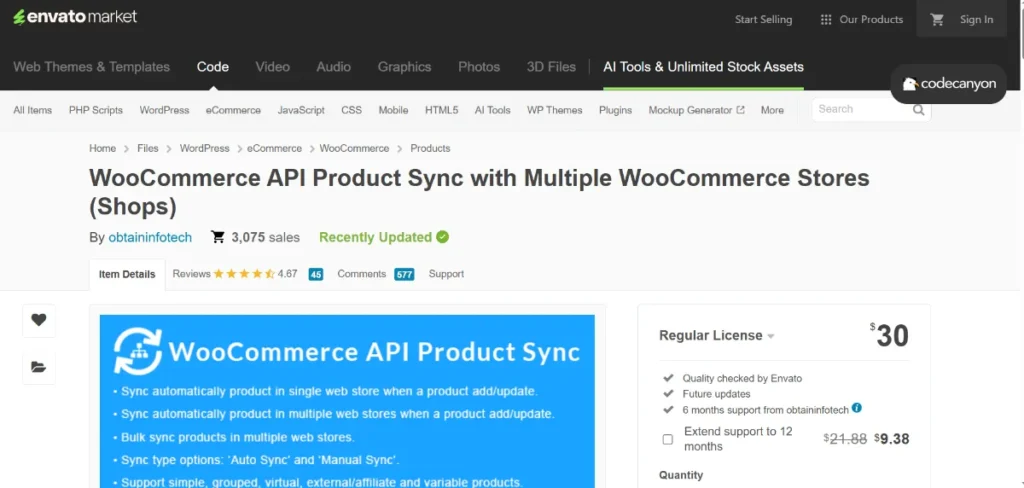Click the sync logo in product banner

(137, 350)
